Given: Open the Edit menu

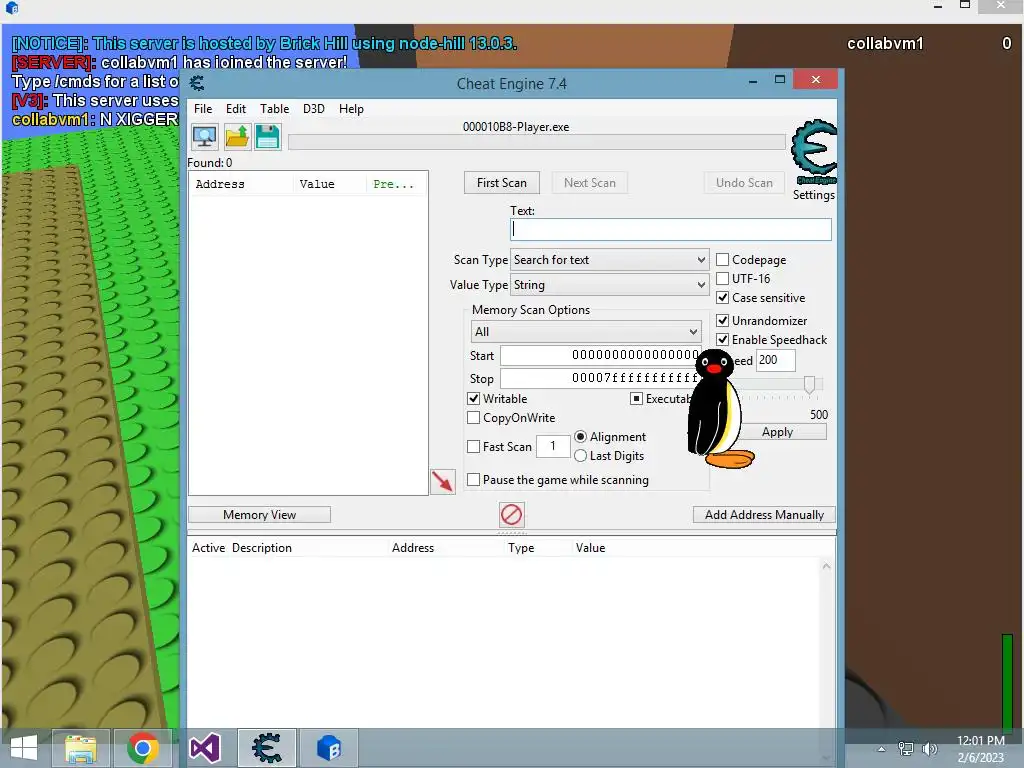Looking at the screenshot, I should (236, 109).
